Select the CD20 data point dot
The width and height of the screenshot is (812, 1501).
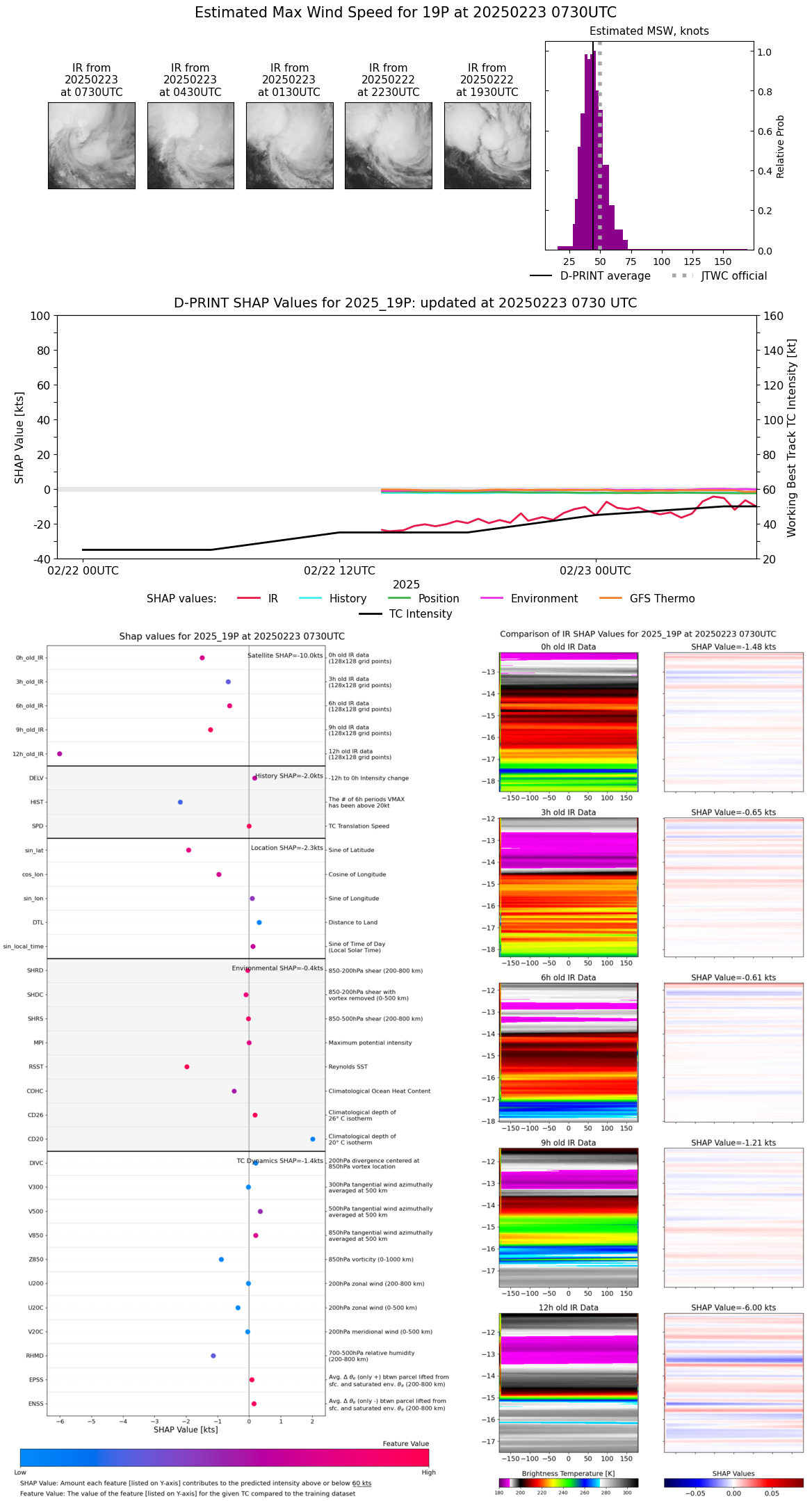(313, 1139)
